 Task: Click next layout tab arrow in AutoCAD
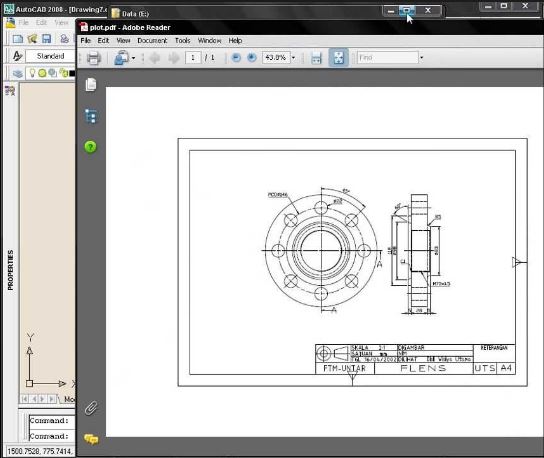pyautogui.click(x=43, y=399)
